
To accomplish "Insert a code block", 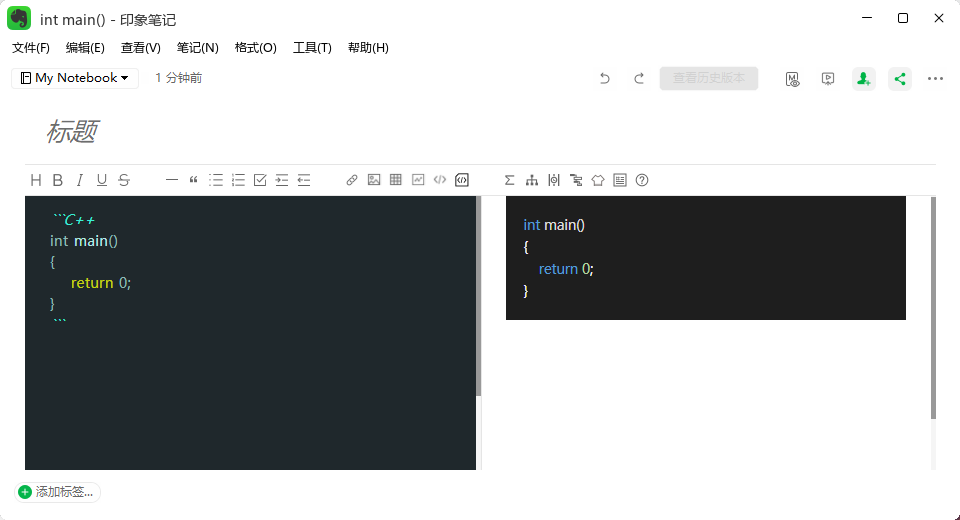I will [462, 180].
